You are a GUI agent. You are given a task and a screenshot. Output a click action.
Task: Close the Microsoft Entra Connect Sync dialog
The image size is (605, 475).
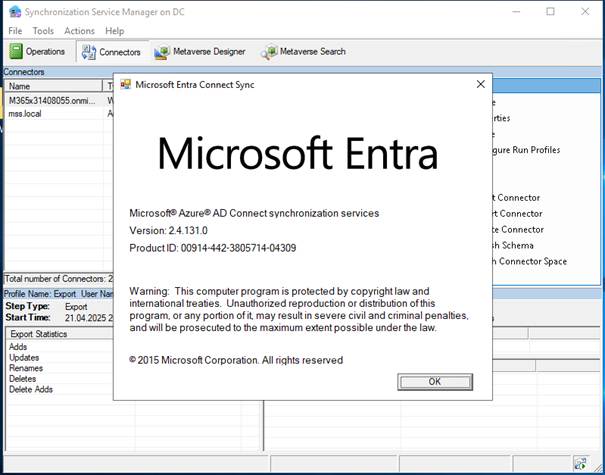(x=480, y=84)
